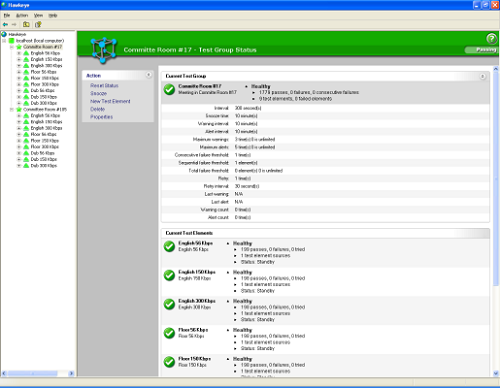
Task: Collapse the Committe Room #17 tree node
Action: point(12,47)
